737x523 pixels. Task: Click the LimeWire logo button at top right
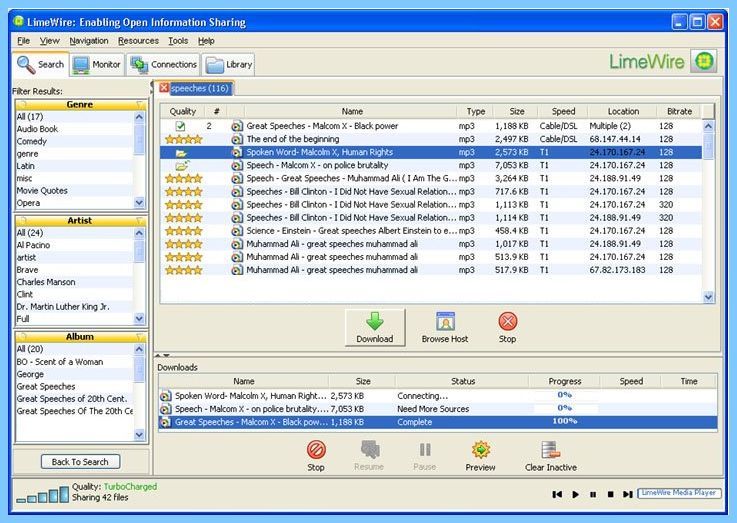(704, 61)
